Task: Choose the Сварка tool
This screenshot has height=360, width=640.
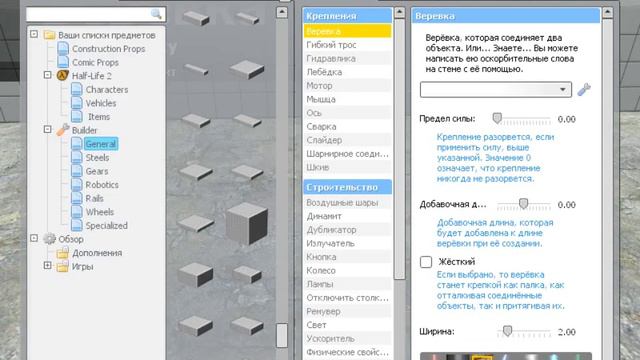Action: [347, 127]
